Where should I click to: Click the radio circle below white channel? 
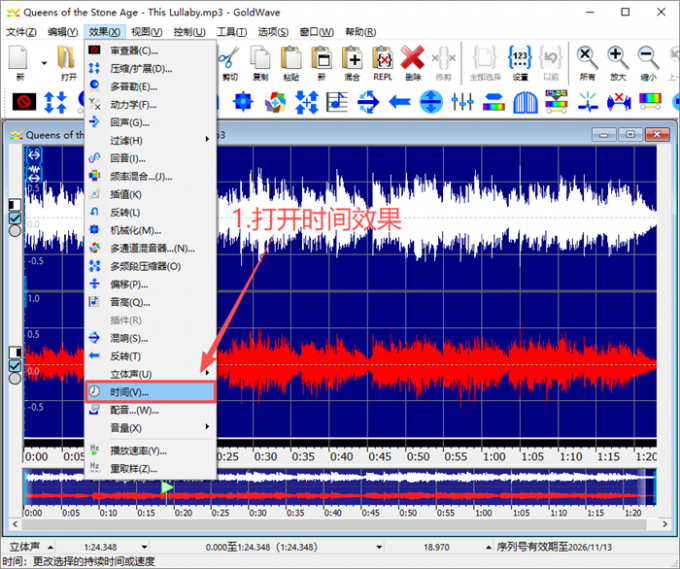point(15,231)
